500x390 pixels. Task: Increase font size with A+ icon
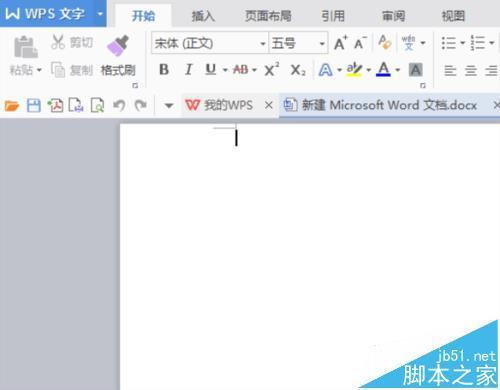[x=340, y=43]
